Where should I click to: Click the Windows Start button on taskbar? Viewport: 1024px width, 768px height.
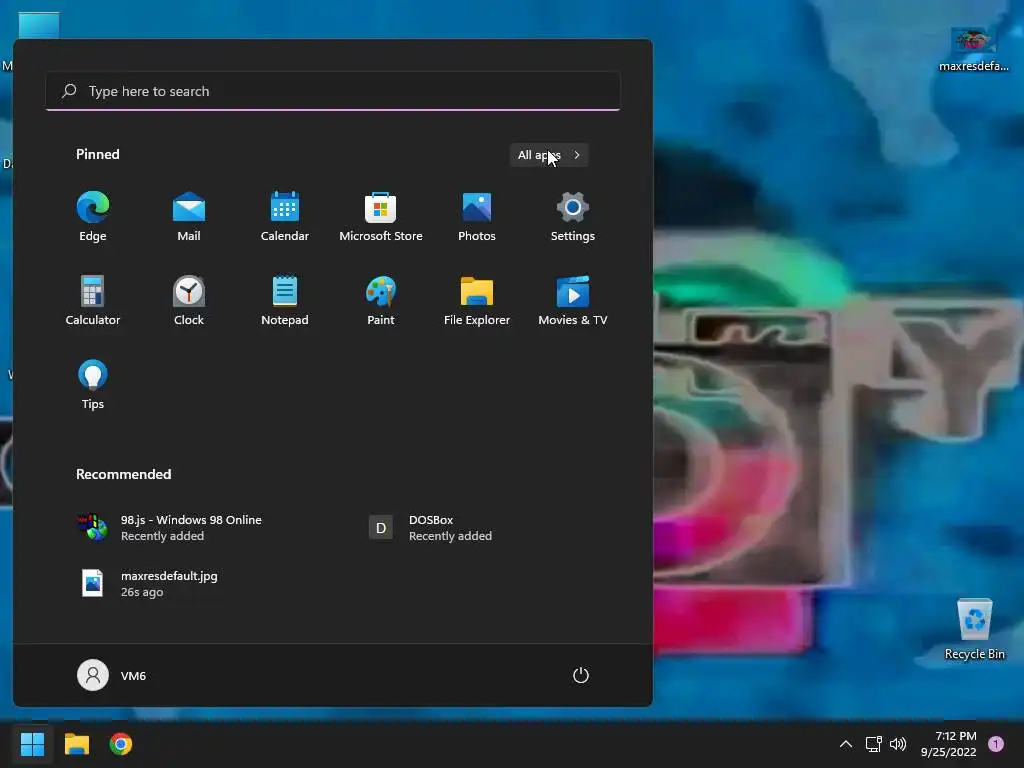(32, 744)
